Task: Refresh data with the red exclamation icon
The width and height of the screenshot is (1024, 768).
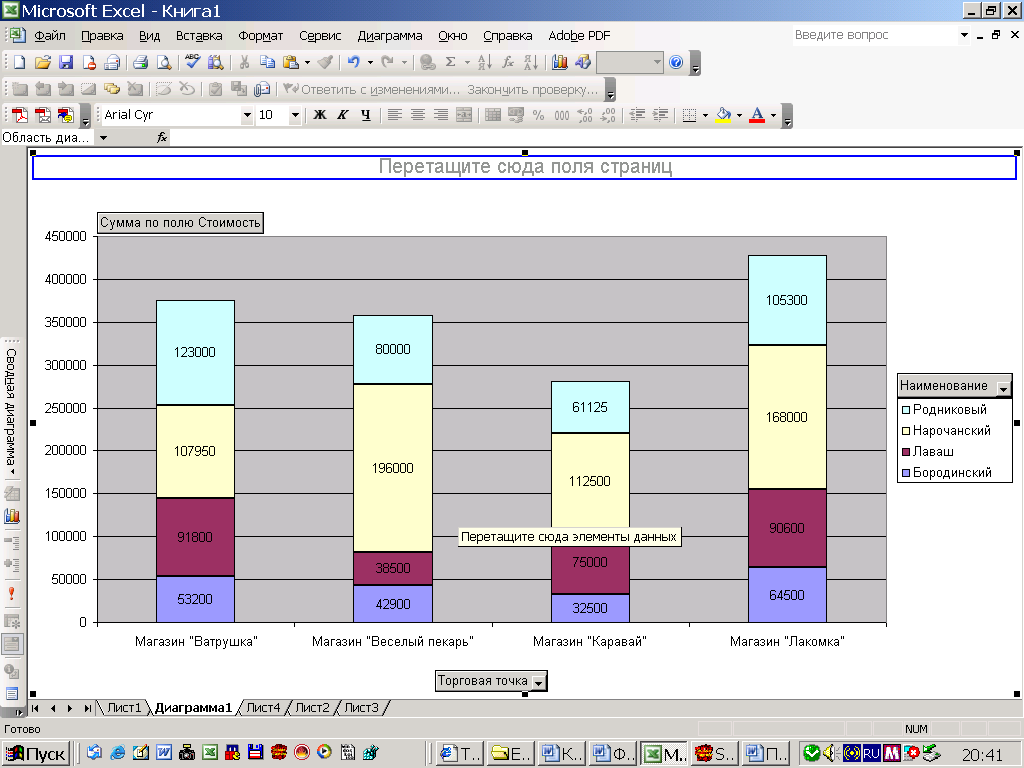Action: [x=12, y=594]
